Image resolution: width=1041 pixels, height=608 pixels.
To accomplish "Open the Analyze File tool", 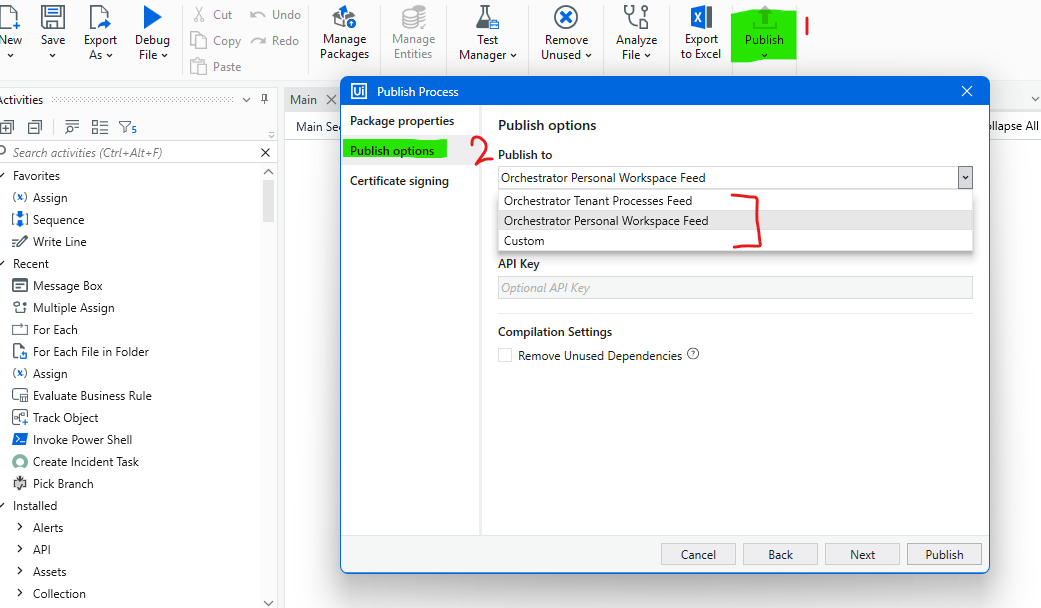I will point(636,28).
